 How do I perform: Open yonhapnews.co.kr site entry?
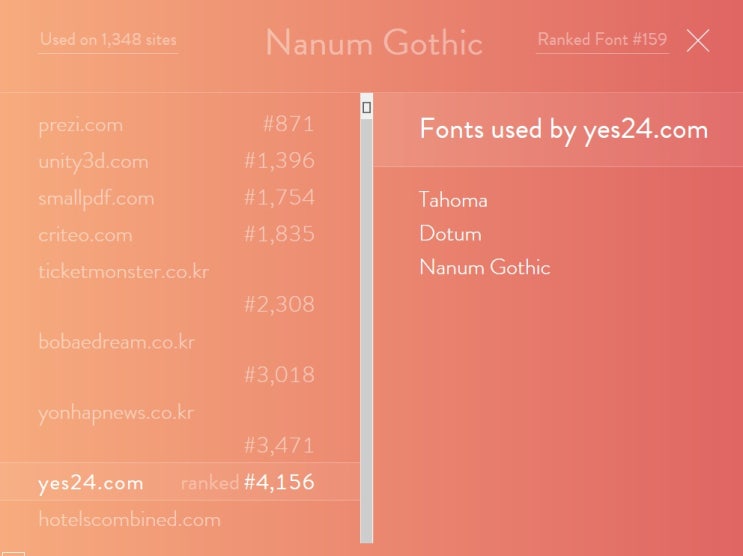[x=116, y=412]
